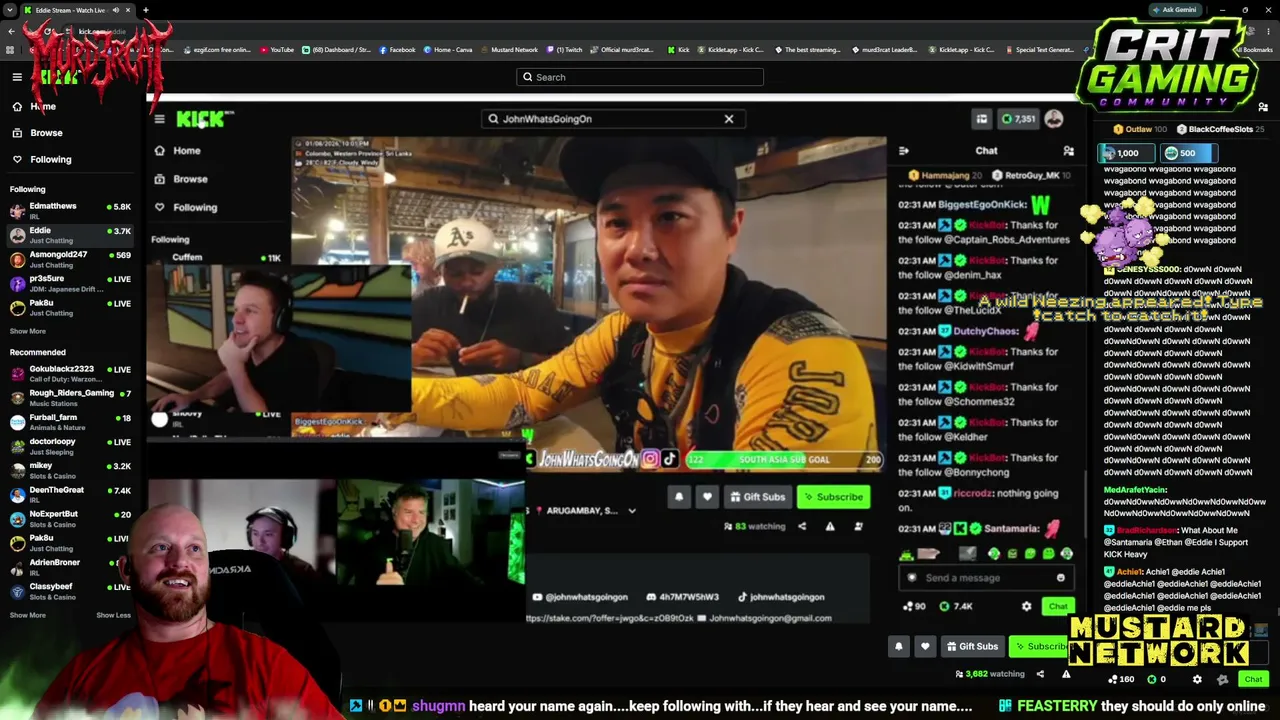
Task: Mute the Eddie Stream browser tab audio
Action: [x=115, y=10]
